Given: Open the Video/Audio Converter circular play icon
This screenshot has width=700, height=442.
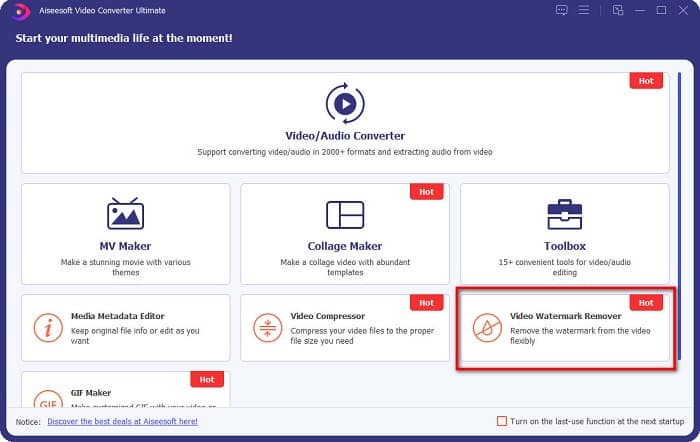Looking at the screenshot, I should [x=345, y=104].
